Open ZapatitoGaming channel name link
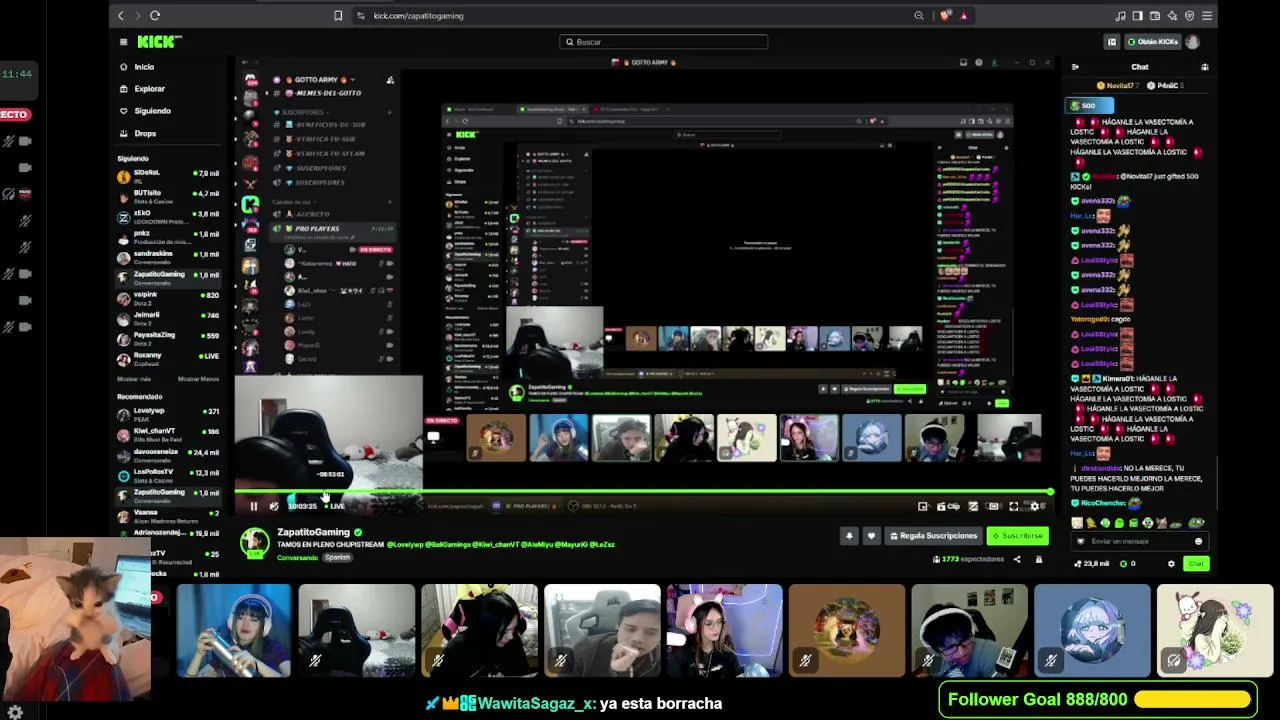 click(x=313, y=532)
